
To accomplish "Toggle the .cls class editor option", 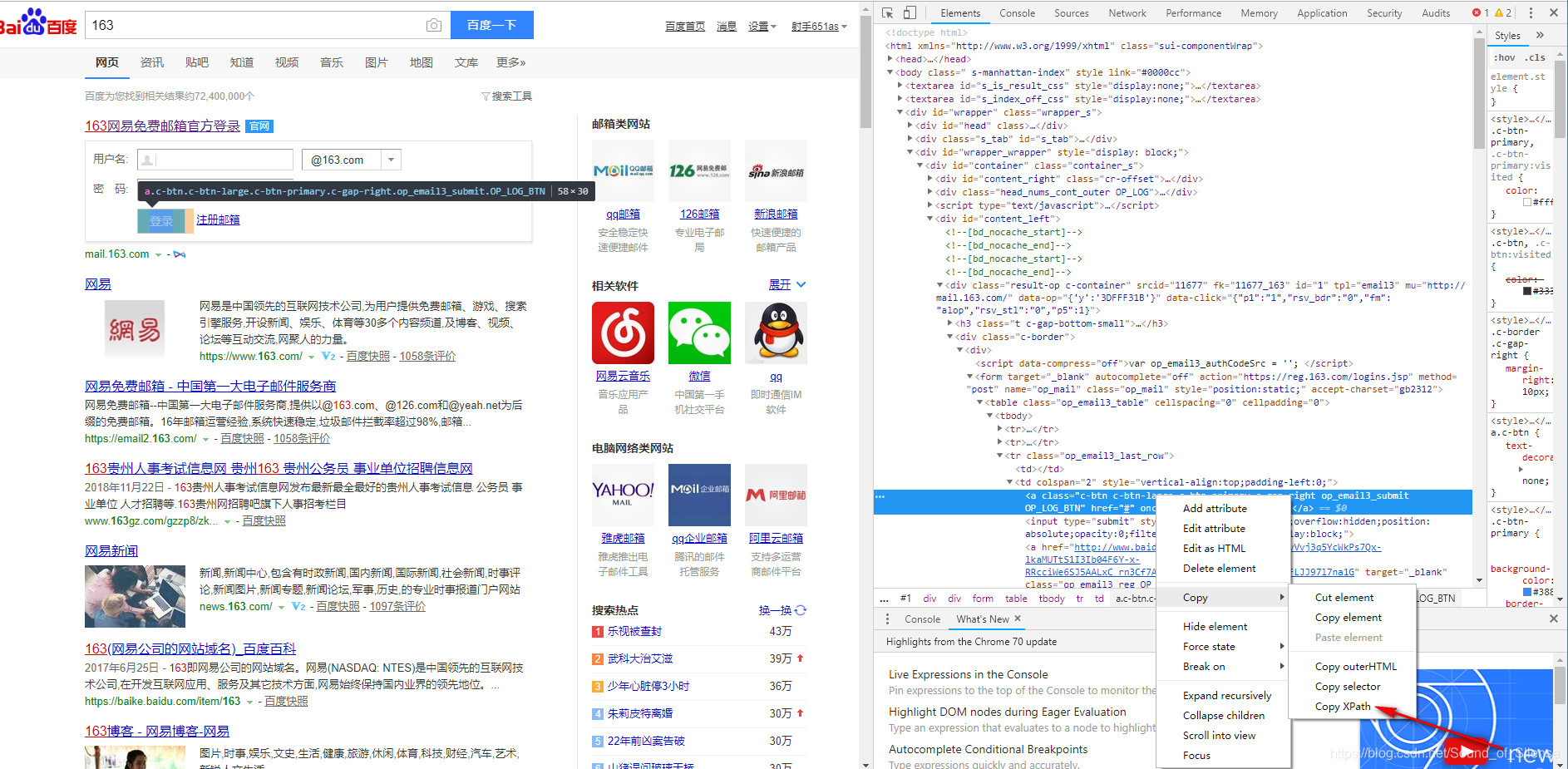I will pyautogui.click(x=1535, y=58).
